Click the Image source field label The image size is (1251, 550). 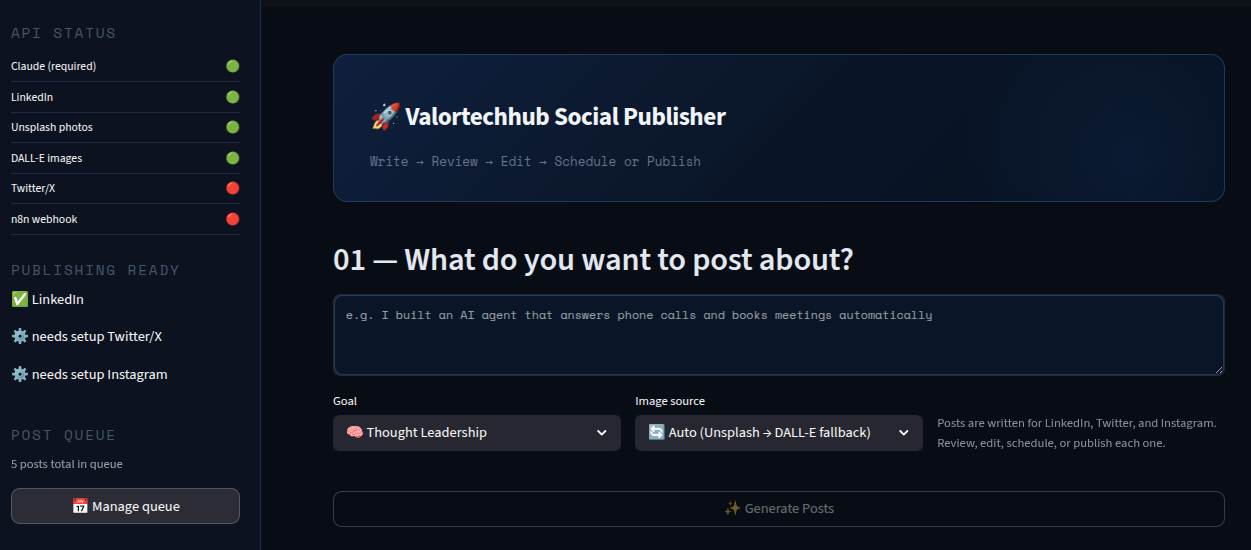click(670, 401)
